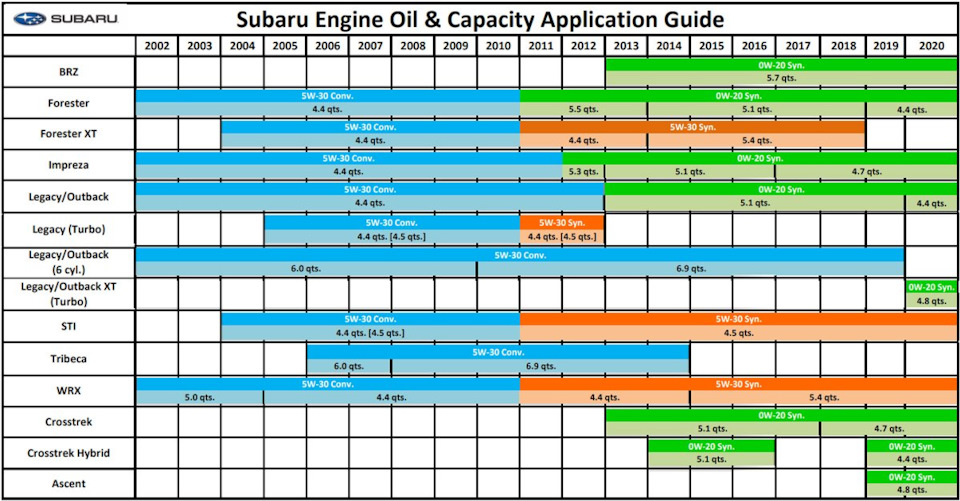Click the 2020 year column header
Viewport: 960px width, 501px height.
coord(931,46)
